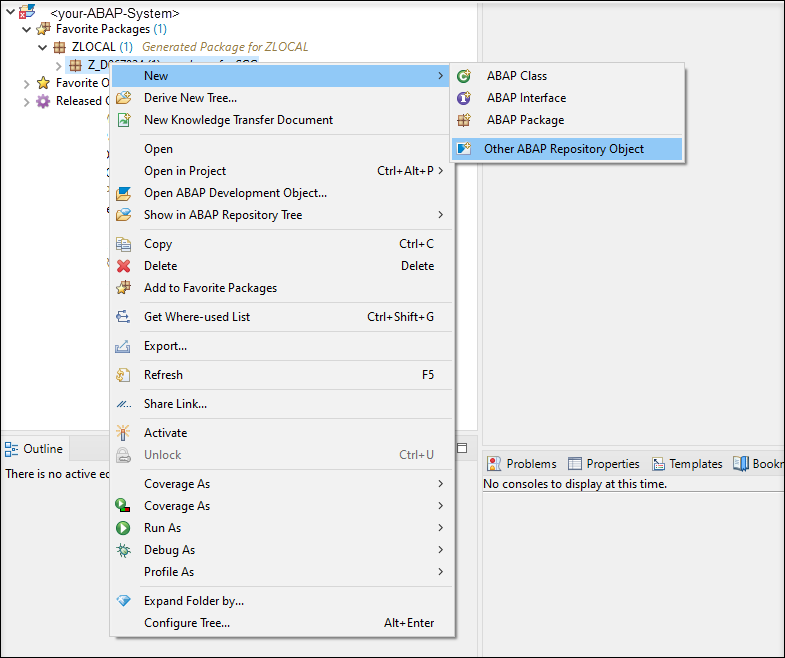The width and height of the screenshot is (785, 658).
Task: Choose ABAP Package from the New submenu
Action: (x=567, y=120)
